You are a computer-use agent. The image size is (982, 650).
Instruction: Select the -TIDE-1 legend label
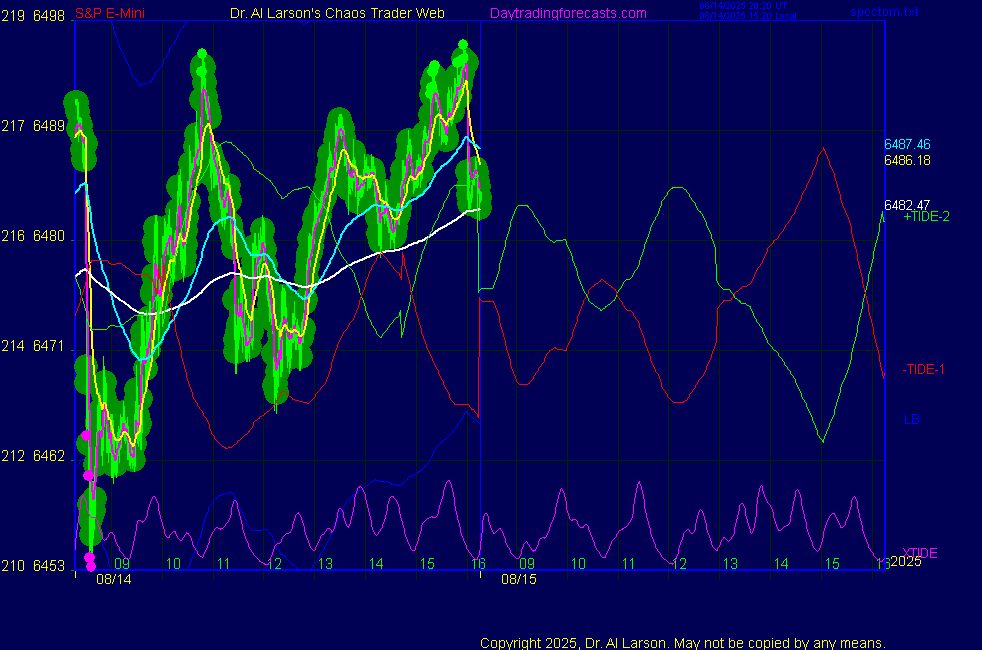(x=923, y=369)
